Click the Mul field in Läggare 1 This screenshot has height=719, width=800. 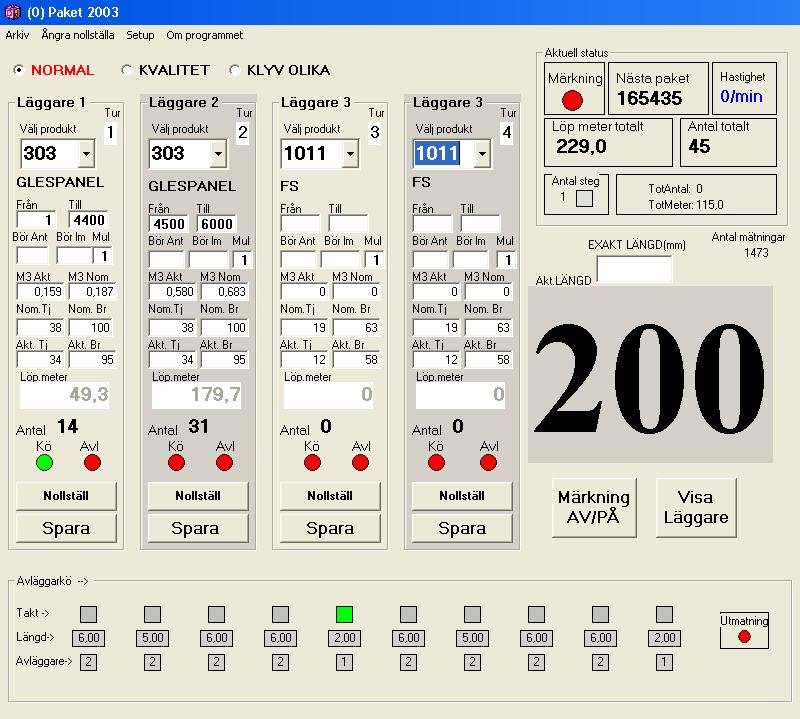point(103,256)
